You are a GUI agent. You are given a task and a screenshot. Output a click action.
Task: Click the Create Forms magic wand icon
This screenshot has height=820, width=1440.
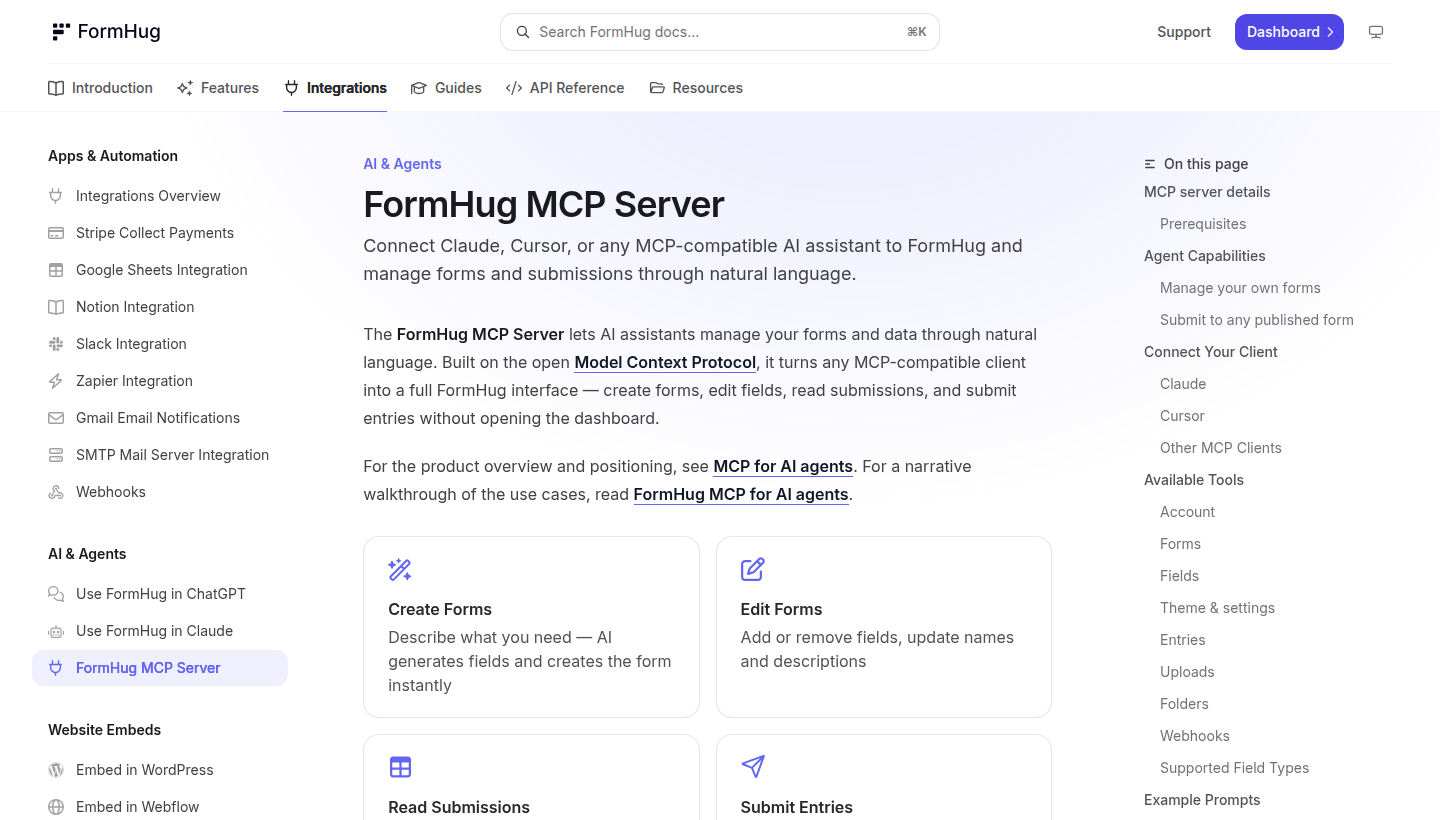tap(400, 570)
